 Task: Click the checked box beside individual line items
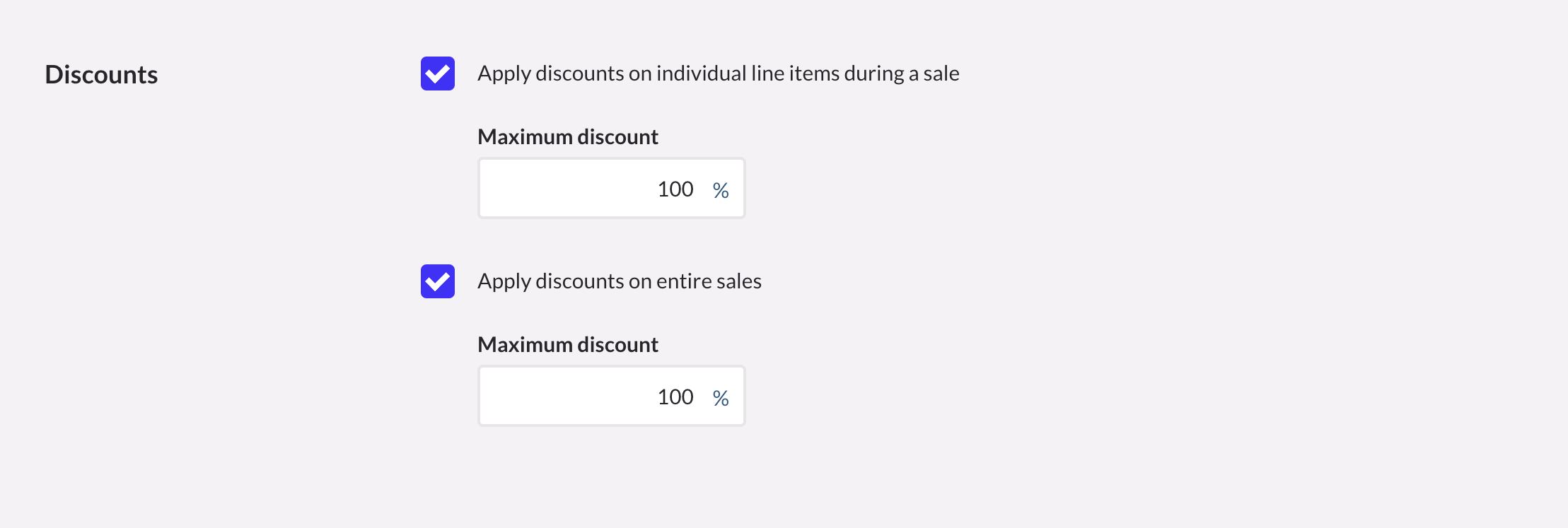(437, 73)
